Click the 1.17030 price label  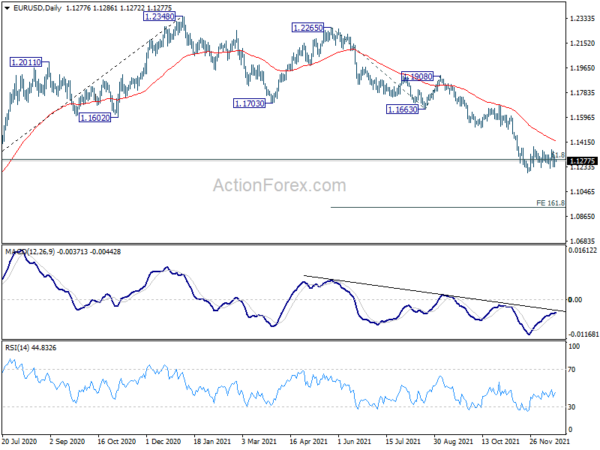coord(249,103)
